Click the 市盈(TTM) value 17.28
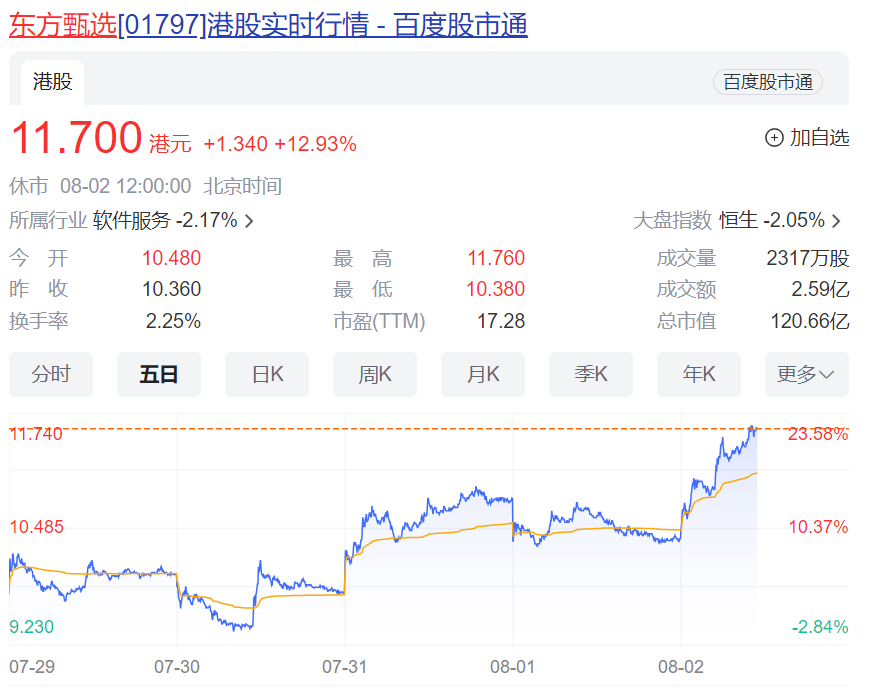This screenshot has height=690, width=877. point(501,321)
